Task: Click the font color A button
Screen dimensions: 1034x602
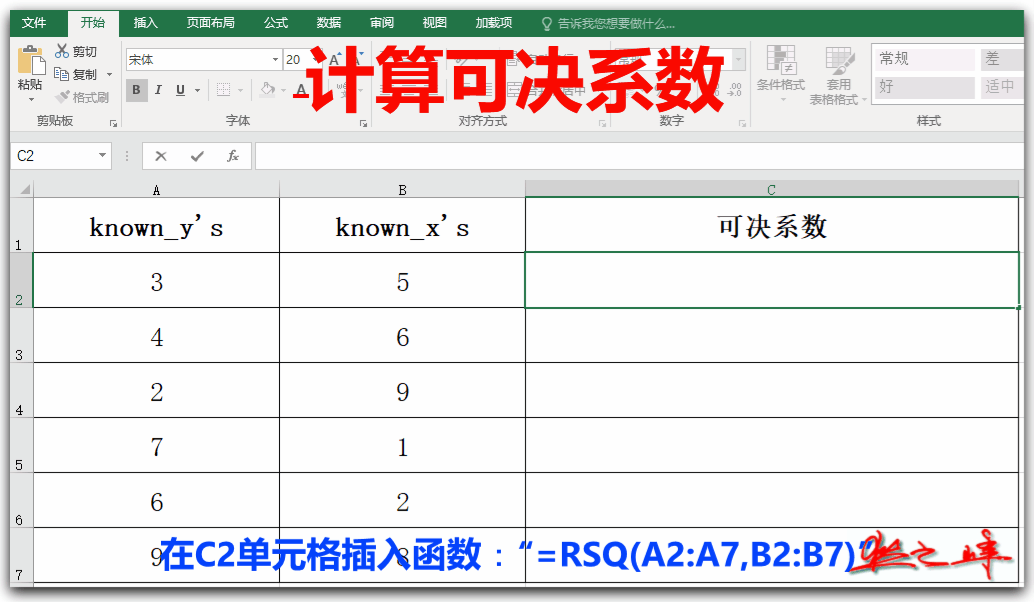Action: tap(301, 90)
